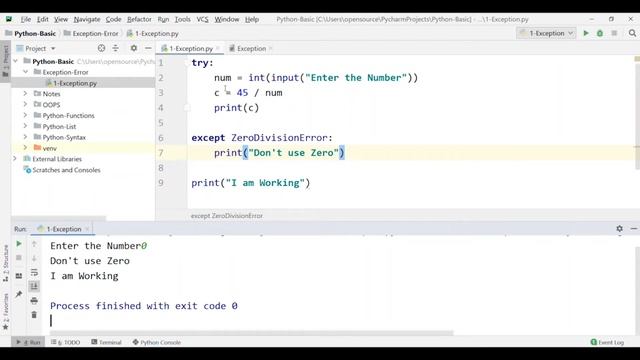
Task: Expand the venv folder
Action: (25, 148)
